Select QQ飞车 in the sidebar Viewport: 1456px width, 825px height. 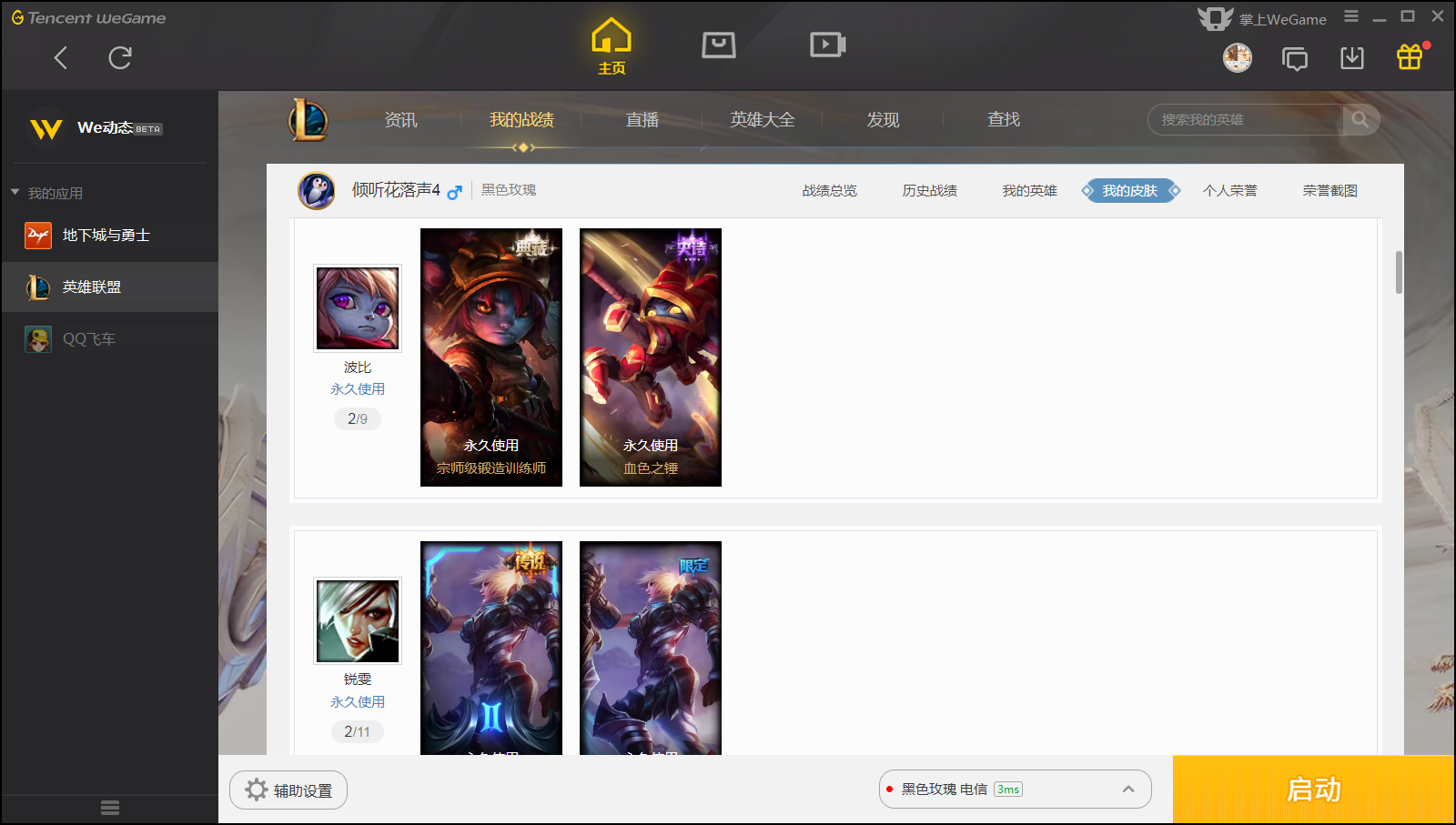[109, 339]
